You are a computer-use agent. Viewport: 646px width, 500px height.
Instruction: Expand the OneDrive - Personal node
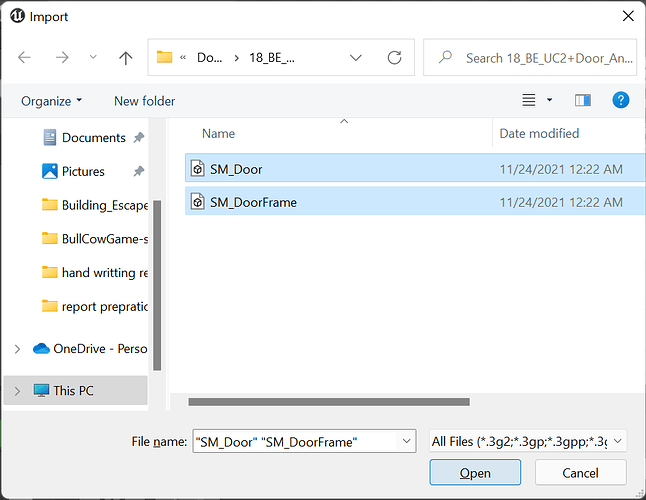point(17,349)
